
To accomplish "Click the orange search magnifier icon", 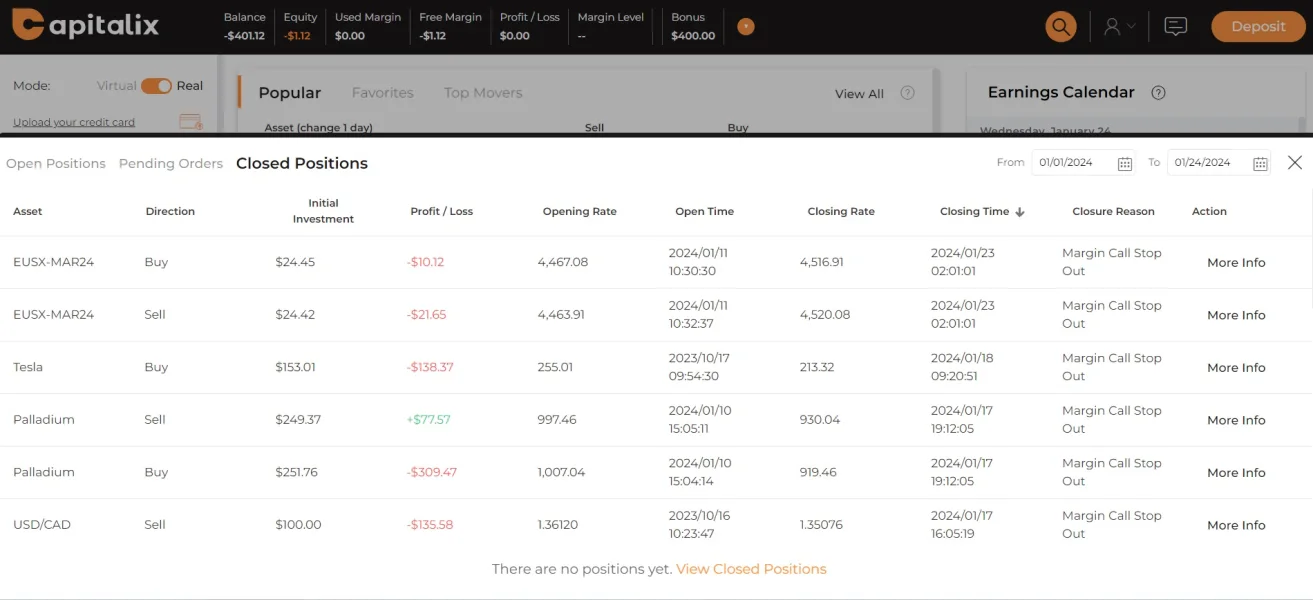I will coord(1060,27).
